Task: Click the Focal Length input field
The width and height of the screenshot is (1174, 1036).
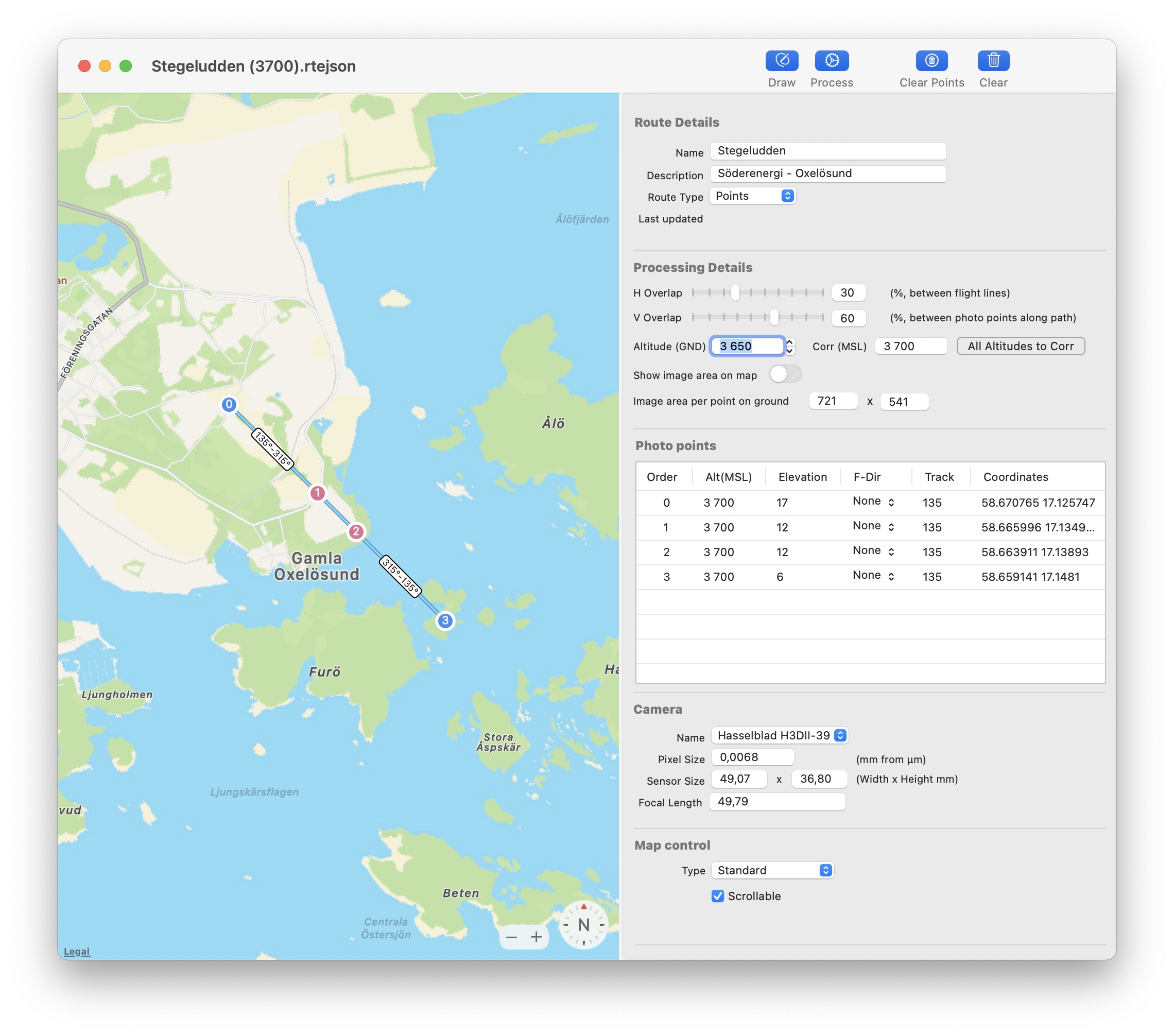Action: 776,802
